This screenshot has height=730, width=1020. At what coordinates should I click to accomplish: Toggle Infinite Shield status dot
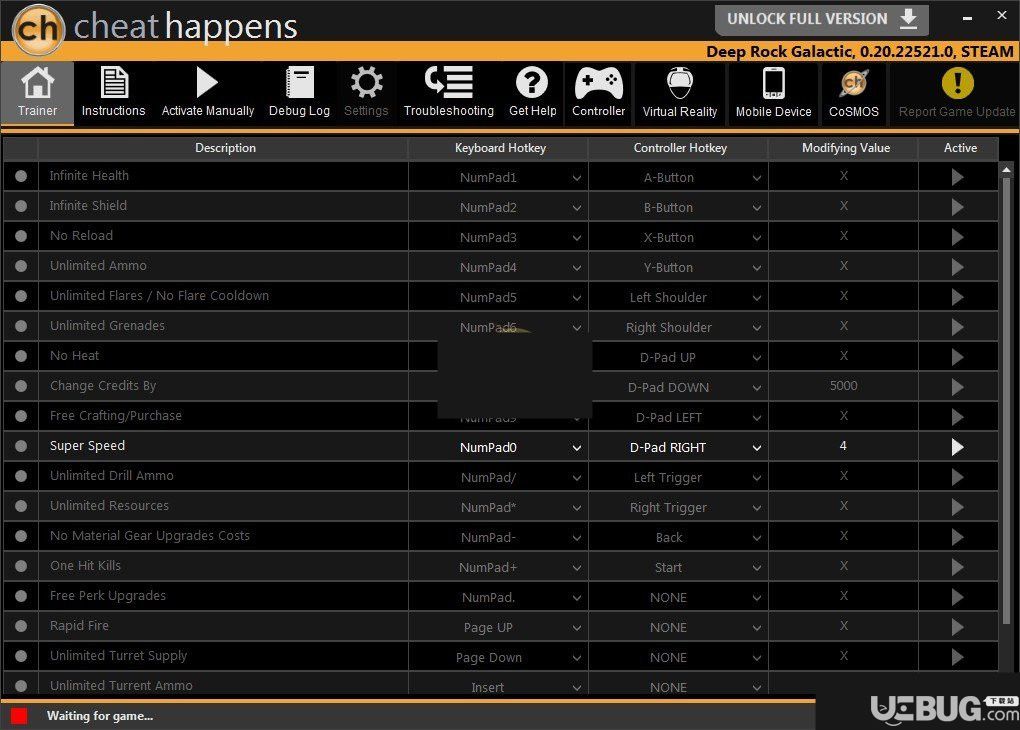click(x=21, y=206)
